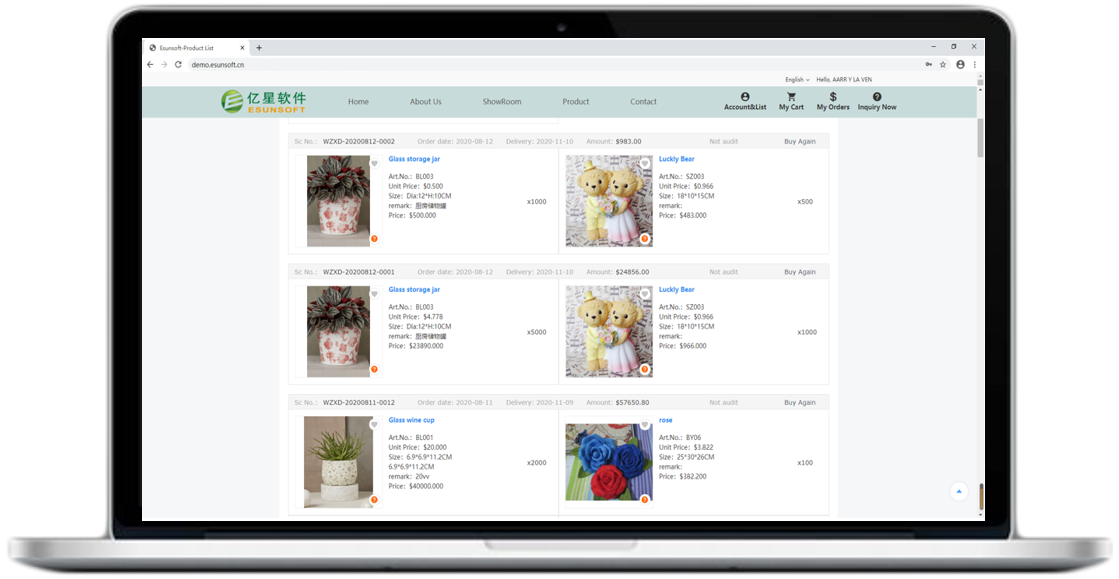Open a new browser tab

(x=259, y=48)
